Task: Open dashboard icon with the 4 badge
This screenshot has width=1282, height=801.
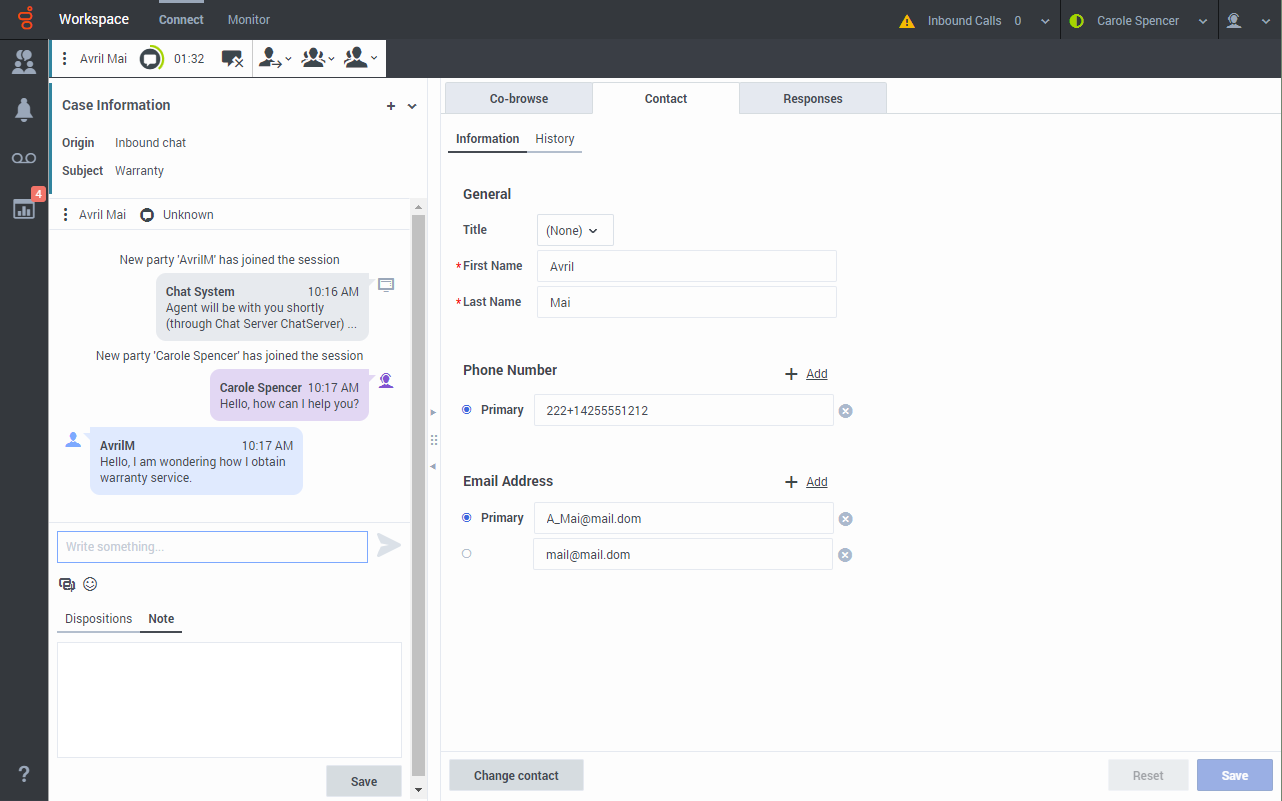Action: coord(24,208)
